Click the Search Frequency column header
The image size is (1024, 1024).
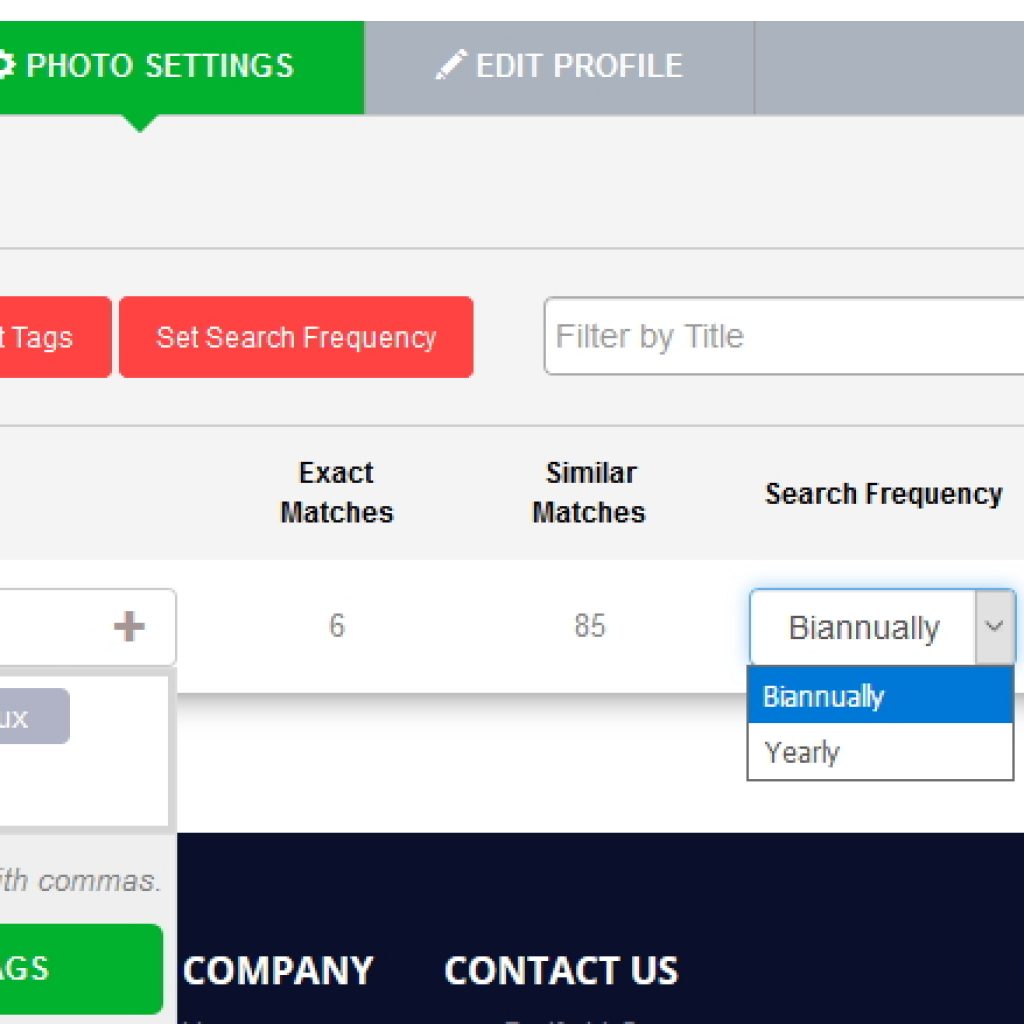pyautogui.click(x=884, y=493)
